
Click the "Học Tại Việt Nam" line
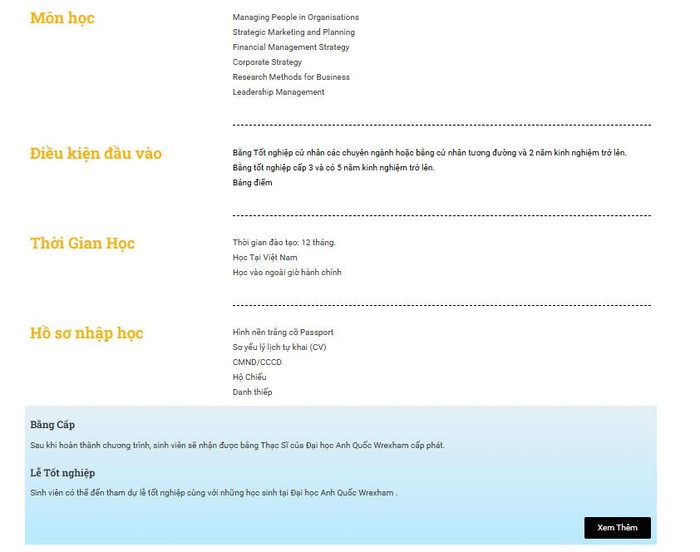[265, 257]
